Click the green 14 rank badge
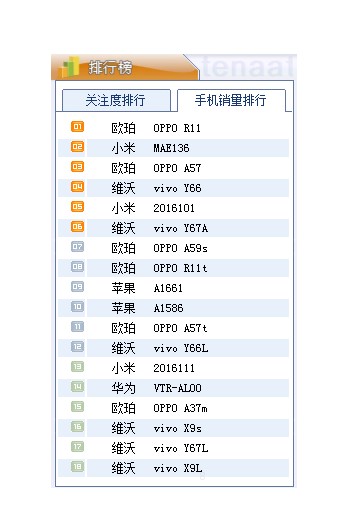The image size is (362, 528). 77,387
